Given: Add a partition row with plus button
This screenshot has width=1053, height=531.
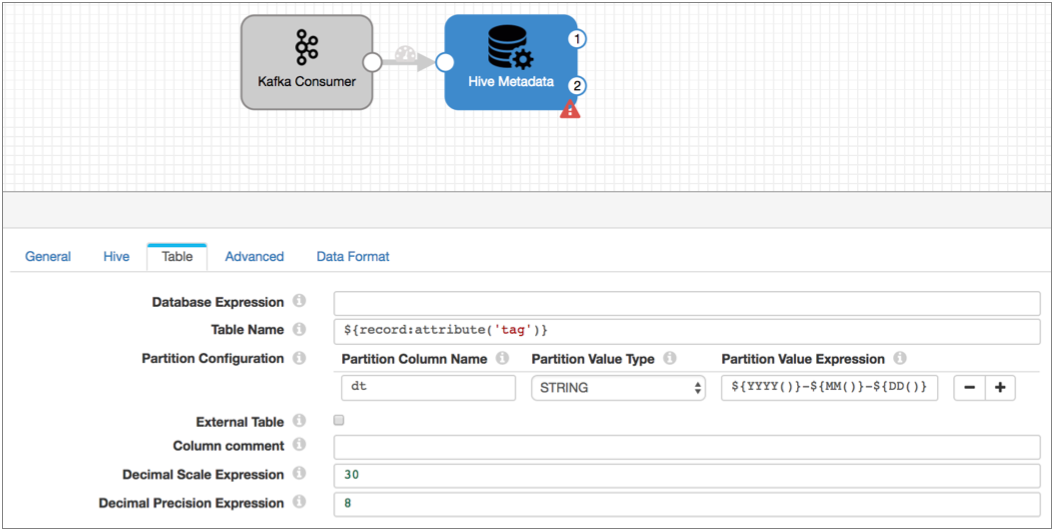Looking at the screenshot, I should click(1000, 388).
